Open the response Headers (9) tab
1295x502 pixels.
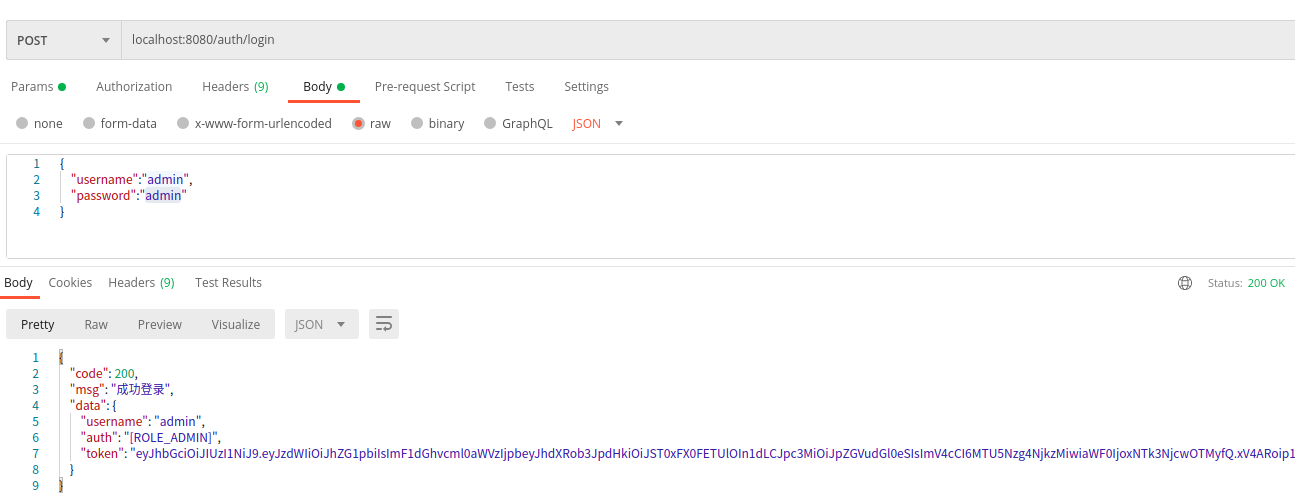click(x=141, y=283)
